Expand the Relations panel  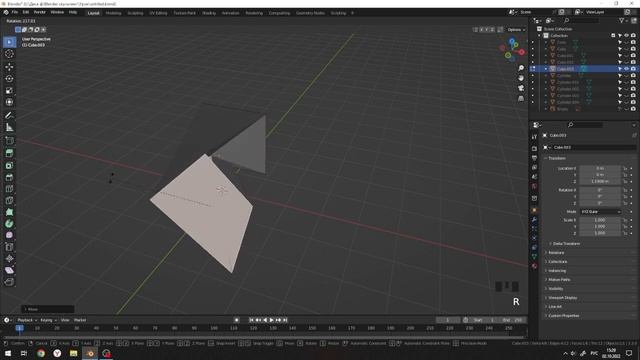tap(556, 253)
